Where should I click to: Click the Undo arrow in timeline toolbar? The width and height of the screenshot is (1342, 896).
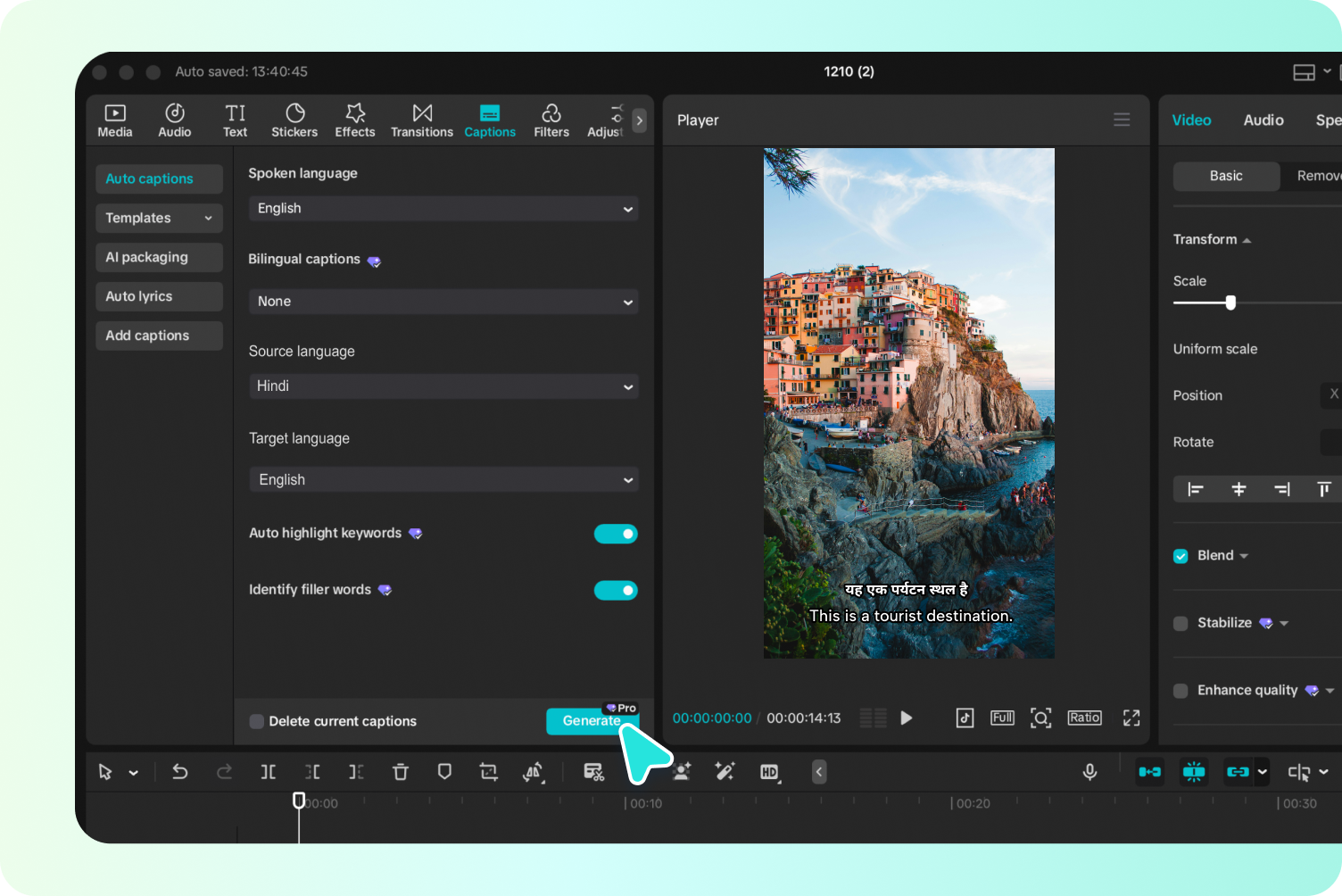[179, 772]
